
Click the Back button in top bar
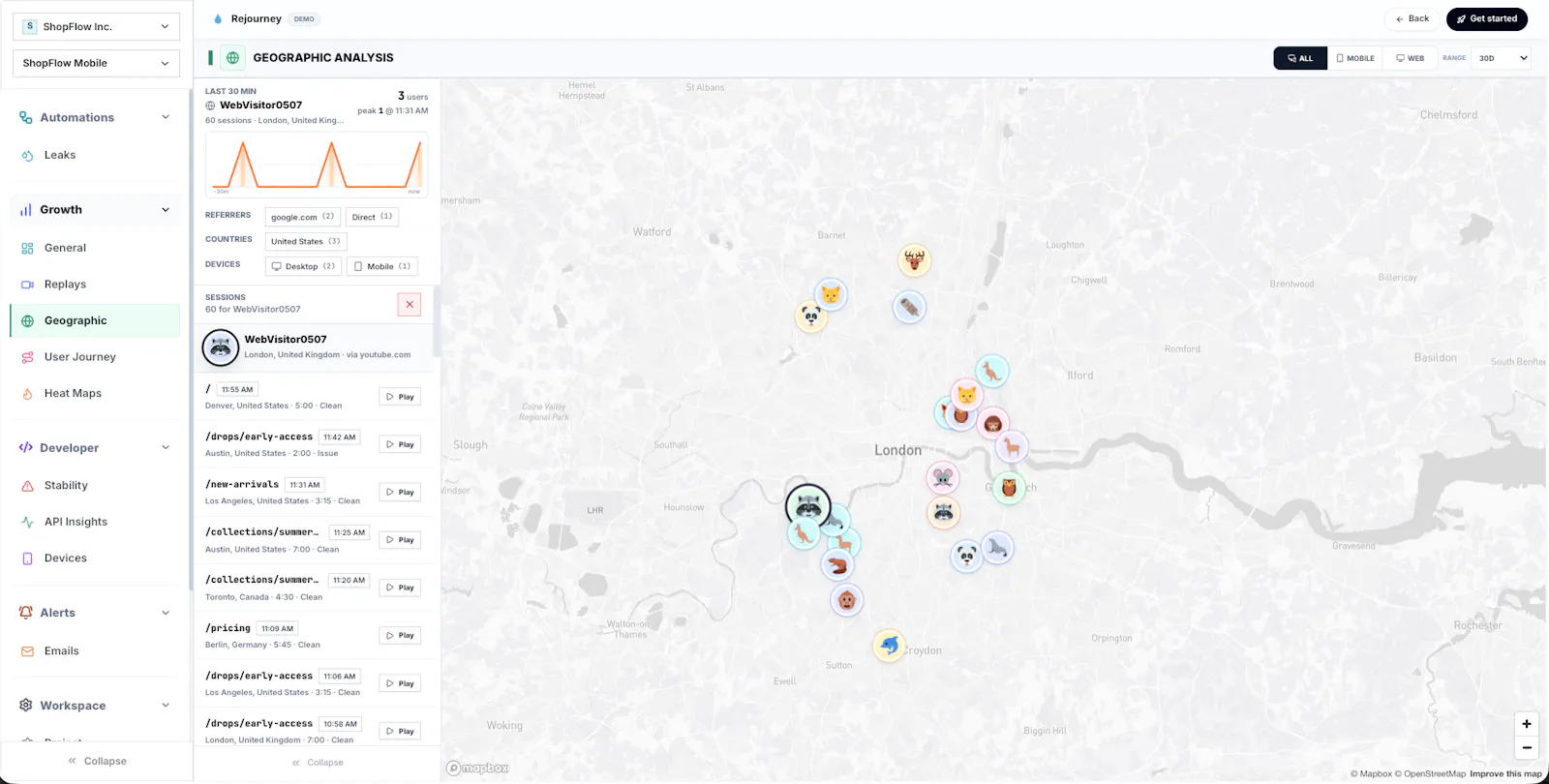coord(1412,18)
